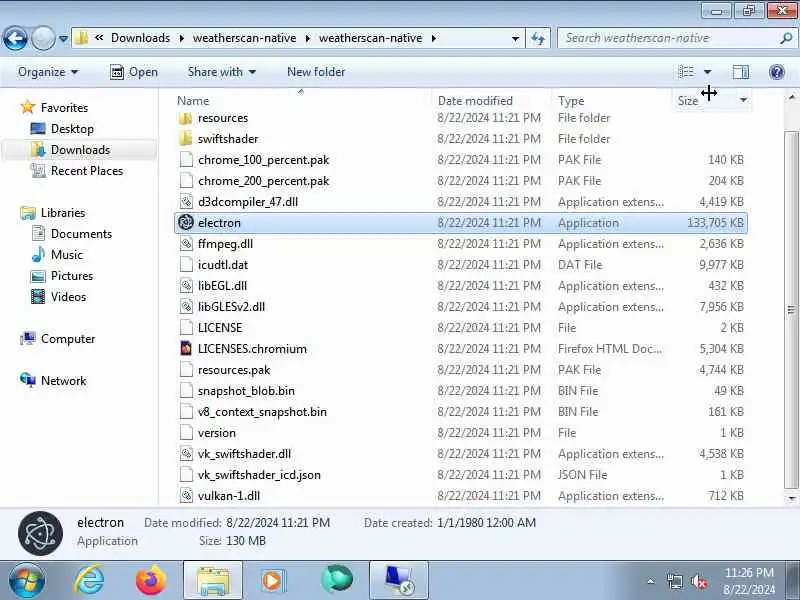800x600 pixels.
Task: Click the Back navigation arrow button
Action: point(15,38)
